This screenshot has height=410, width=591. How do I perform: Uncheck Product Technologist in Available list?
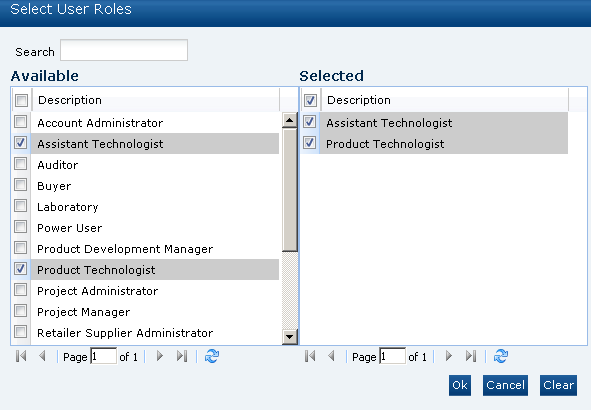[20, 269]
